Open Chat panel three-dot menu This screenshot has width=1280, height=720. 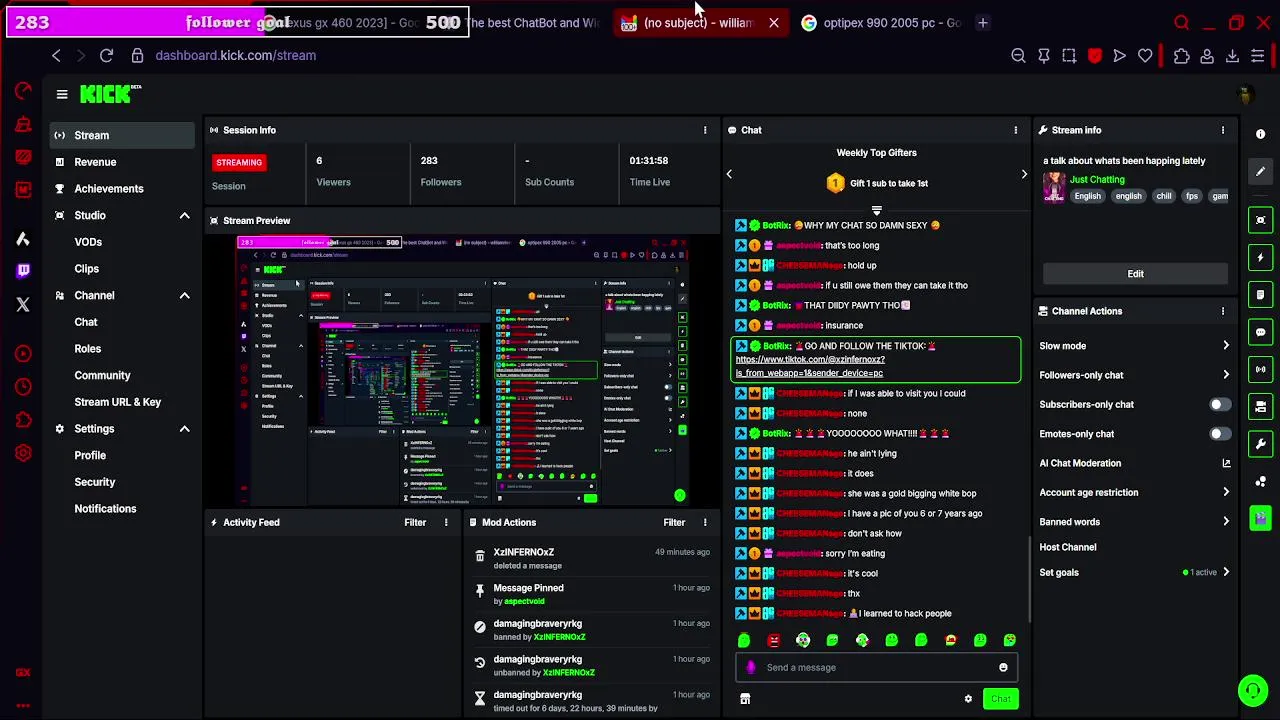(x=1016, y=130)
